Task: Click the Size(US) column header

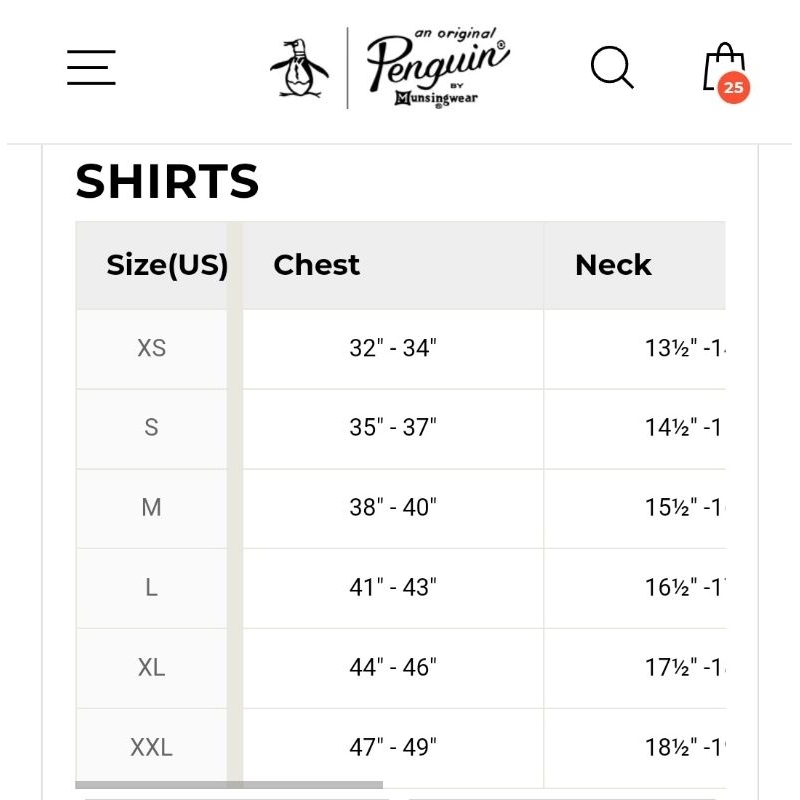Action: point(166,265)
